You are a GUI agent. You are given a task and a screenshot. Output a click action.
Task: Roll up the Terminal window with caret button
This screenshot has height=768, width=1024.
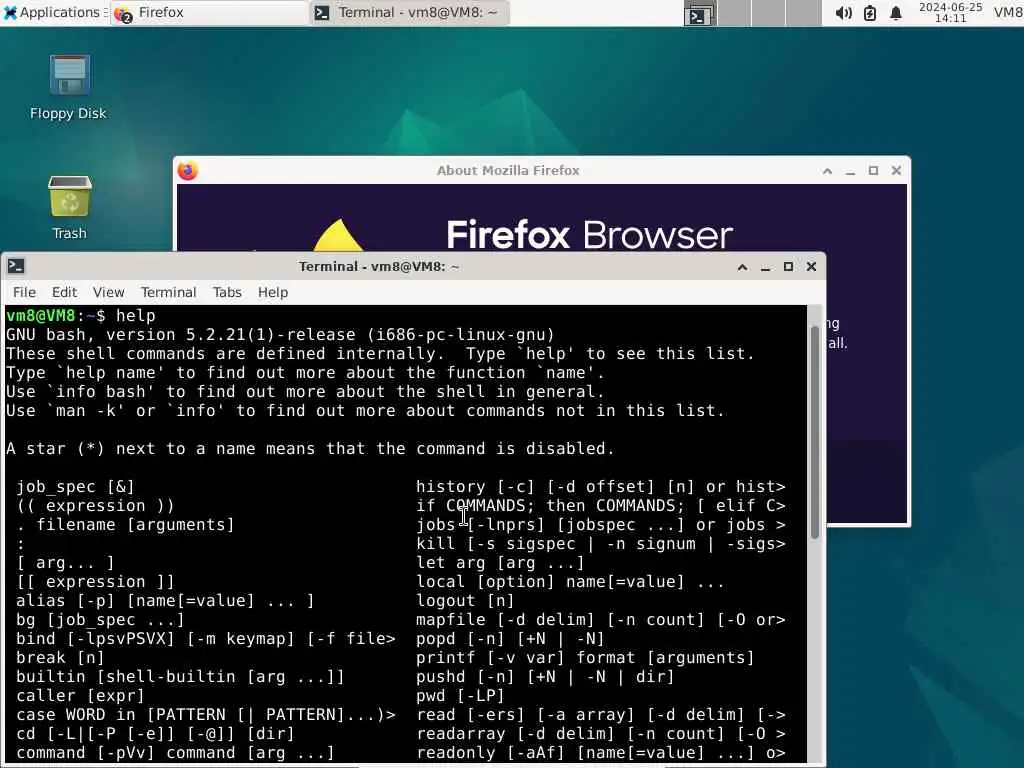[742, 266]
